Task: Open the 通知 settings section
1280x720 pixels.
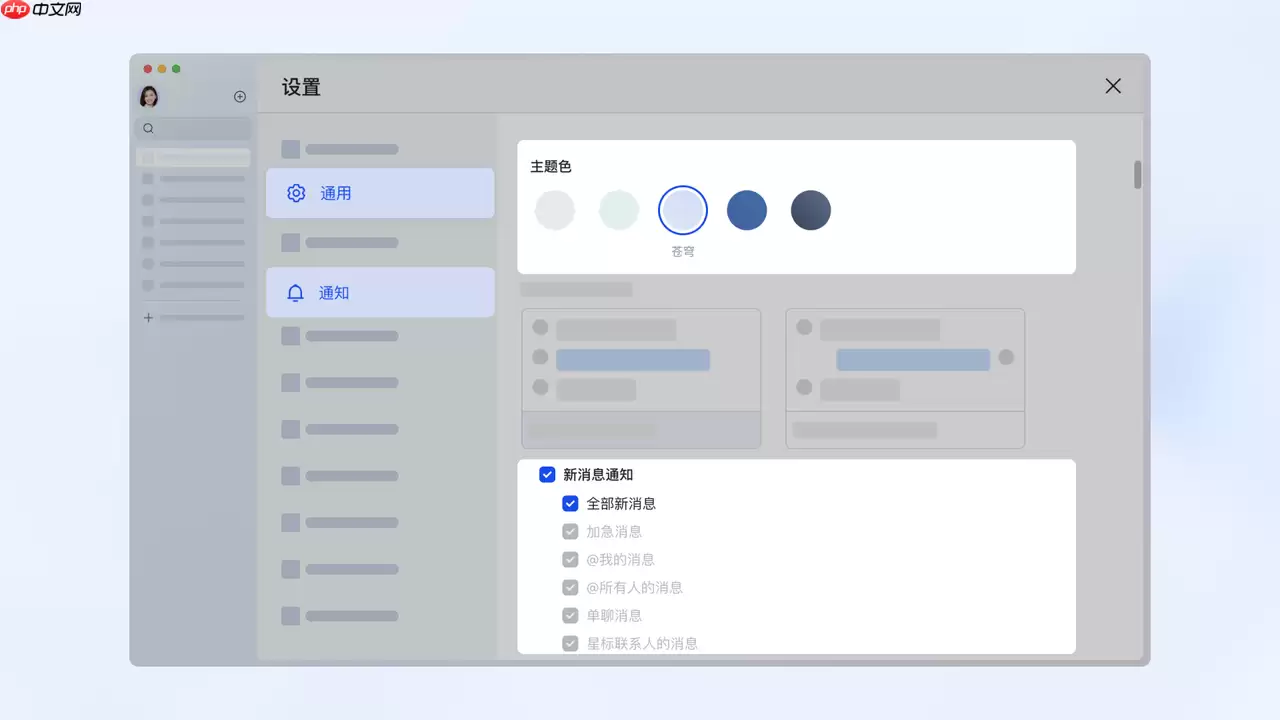Action: pyautogui.click(x=380, y=292)
